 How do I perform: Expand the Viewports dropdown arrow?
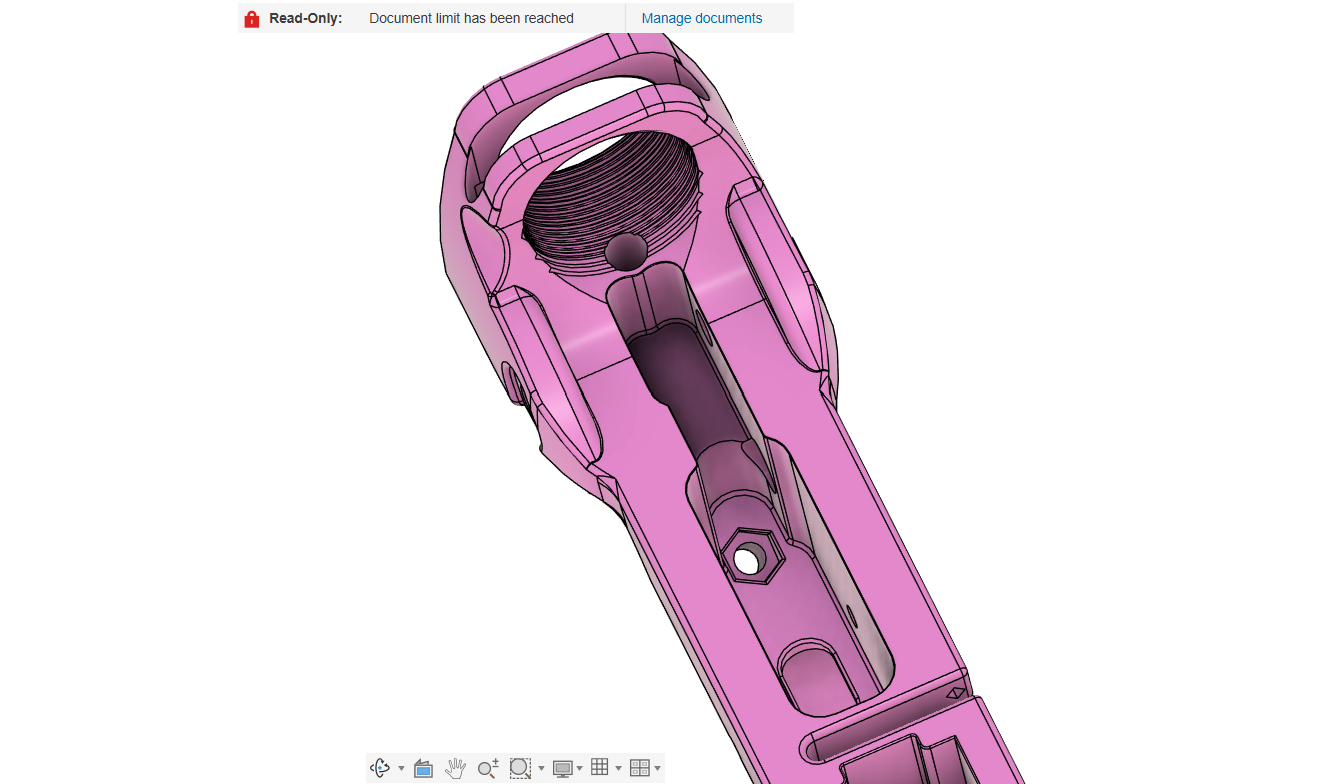[x=657, y=769]
